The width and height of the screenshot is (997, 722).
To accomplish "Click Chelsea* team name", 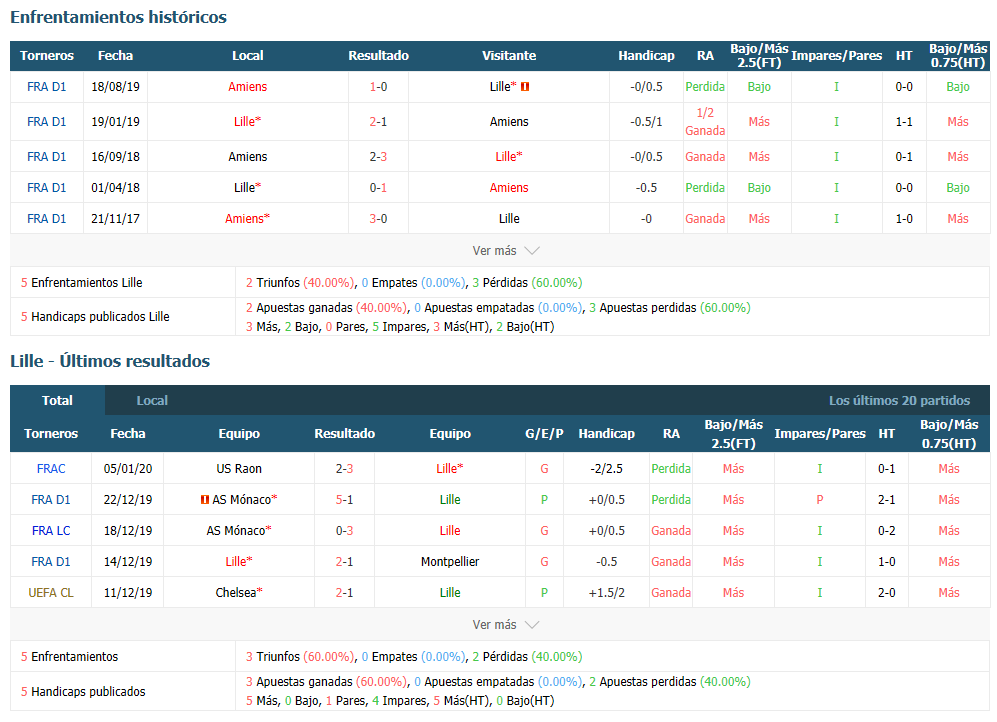I will point(239,593).
